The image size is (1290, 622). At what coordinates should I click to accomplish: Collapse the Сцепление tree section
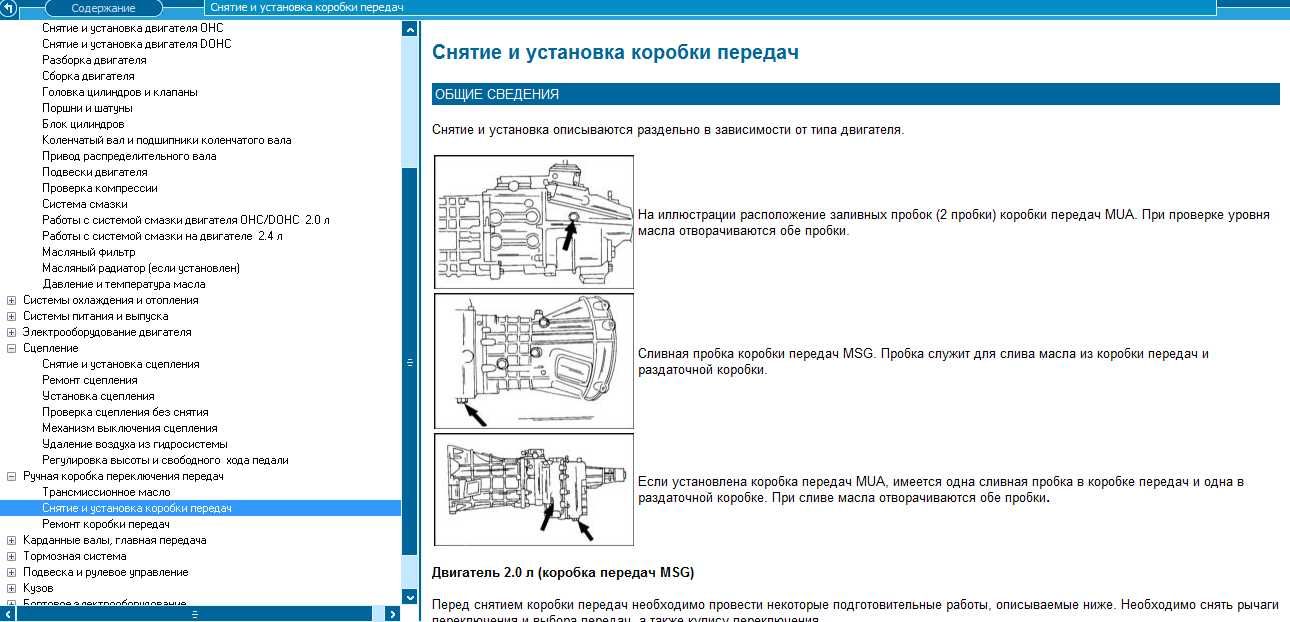click(12, 348)
